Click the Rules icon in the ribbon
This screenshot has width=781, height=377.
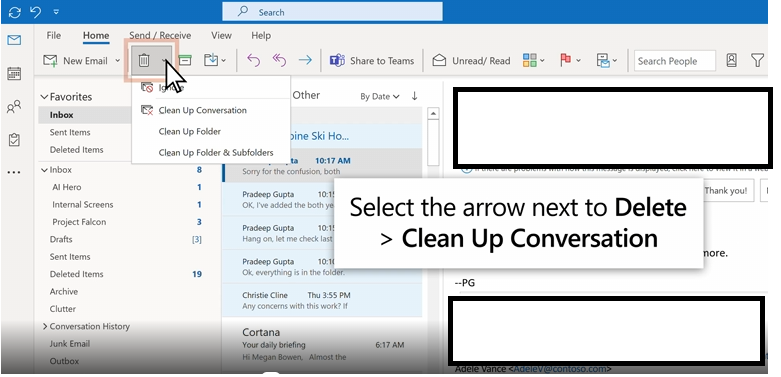(x=604, y=61)
